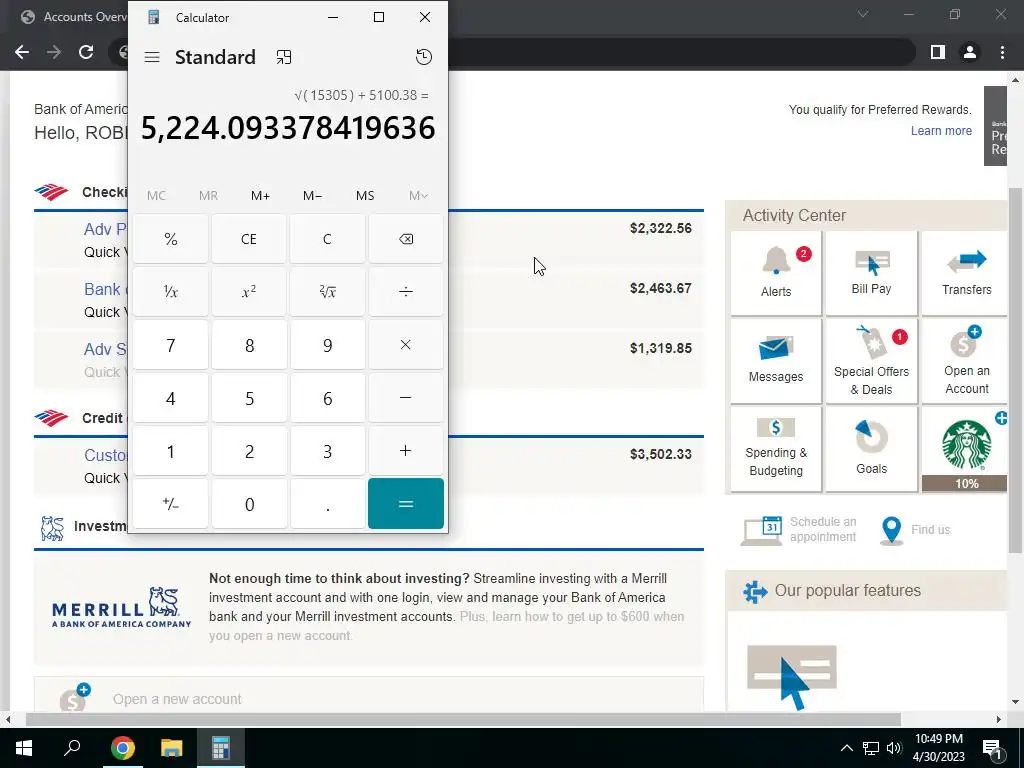Click the browser back arrow
The height and width of the screenshot is (768, 1024).
(22, 52)
